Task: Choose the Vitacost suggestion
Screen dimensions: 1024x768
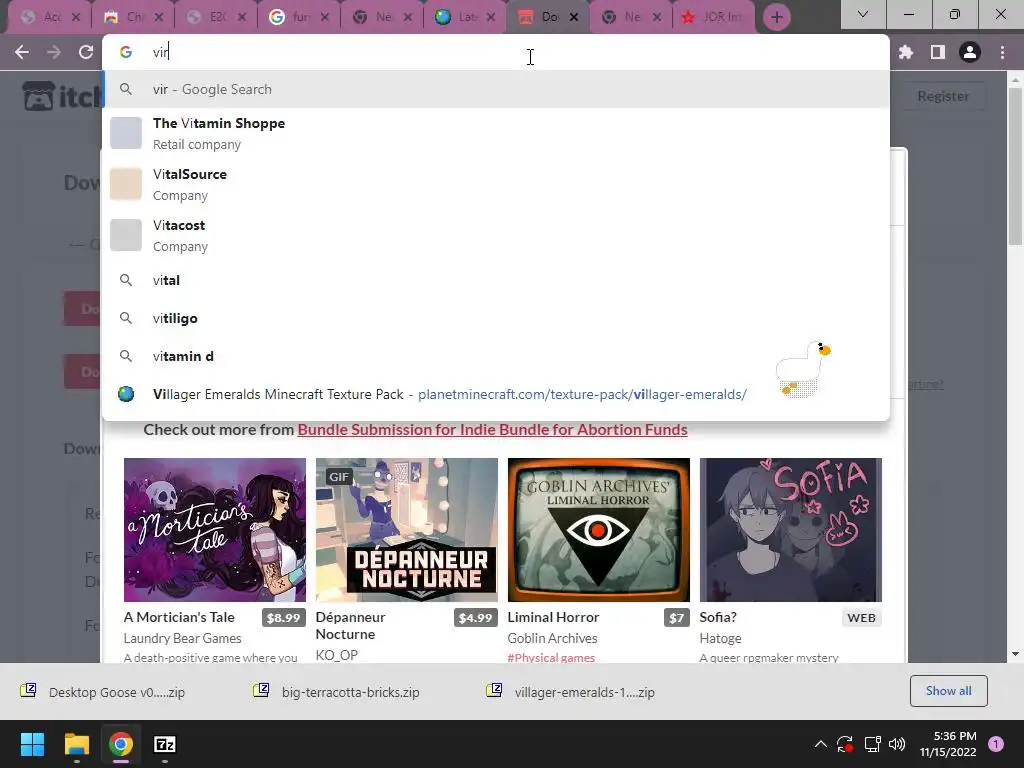Action: (x=495, y=235)
